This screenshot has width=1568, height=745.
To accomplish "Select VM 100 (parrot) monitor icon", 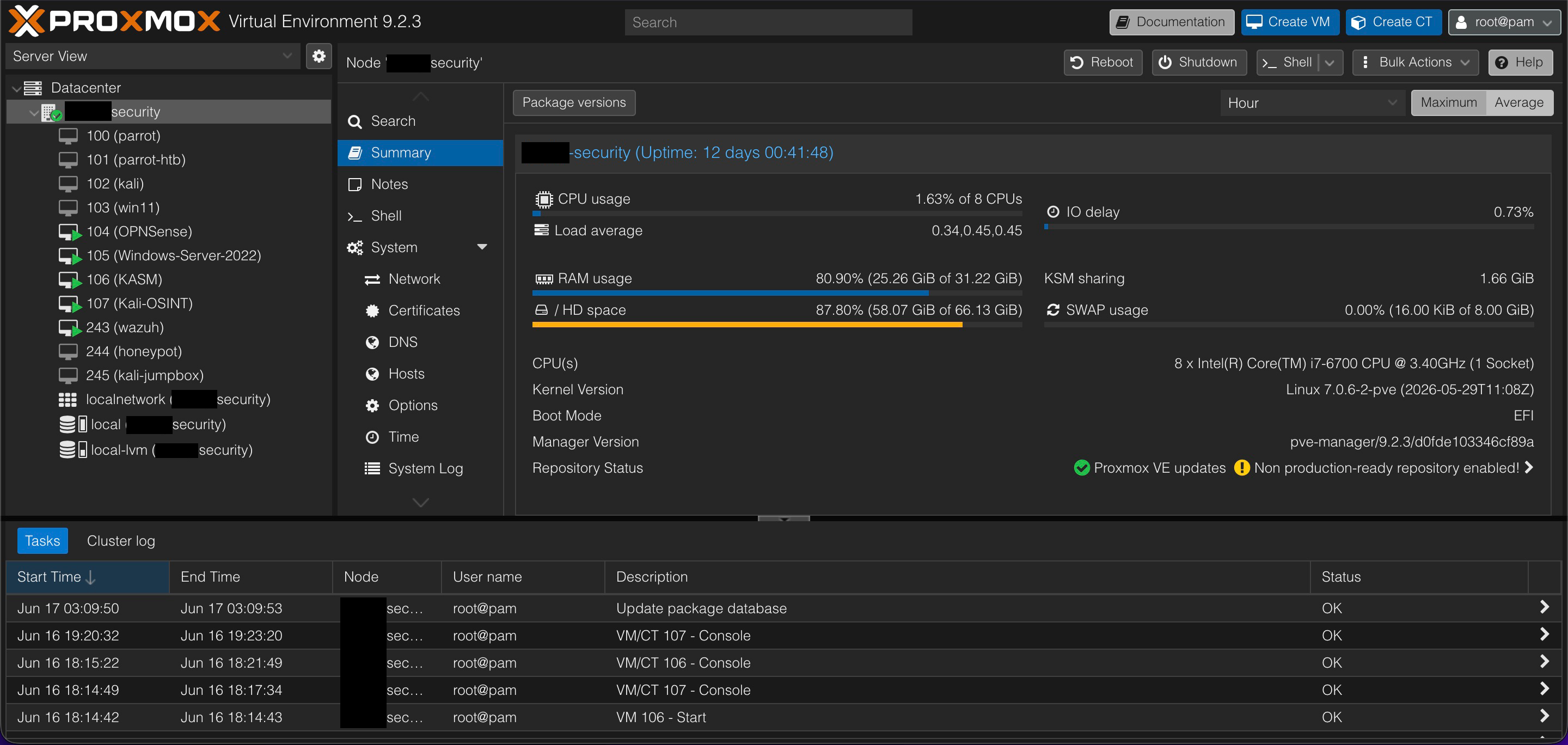I will click(68, 136).
